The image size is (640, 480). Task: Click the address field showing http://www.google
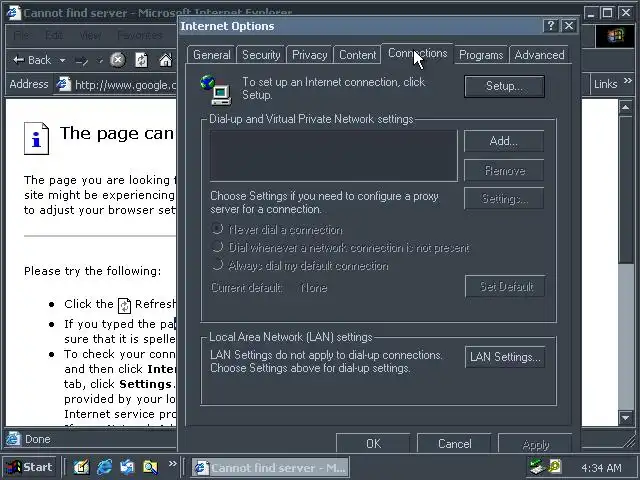coord(116,84)
